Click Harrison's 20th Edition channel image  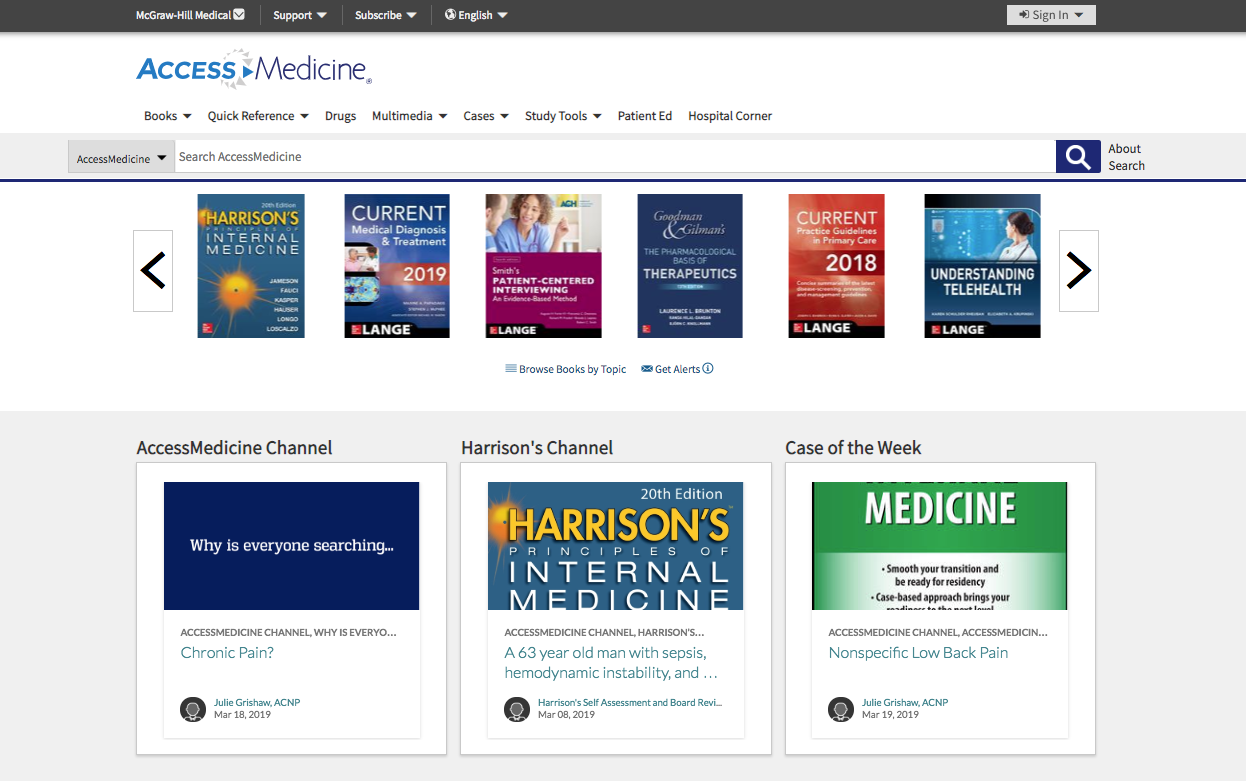(x=616, y=546)
